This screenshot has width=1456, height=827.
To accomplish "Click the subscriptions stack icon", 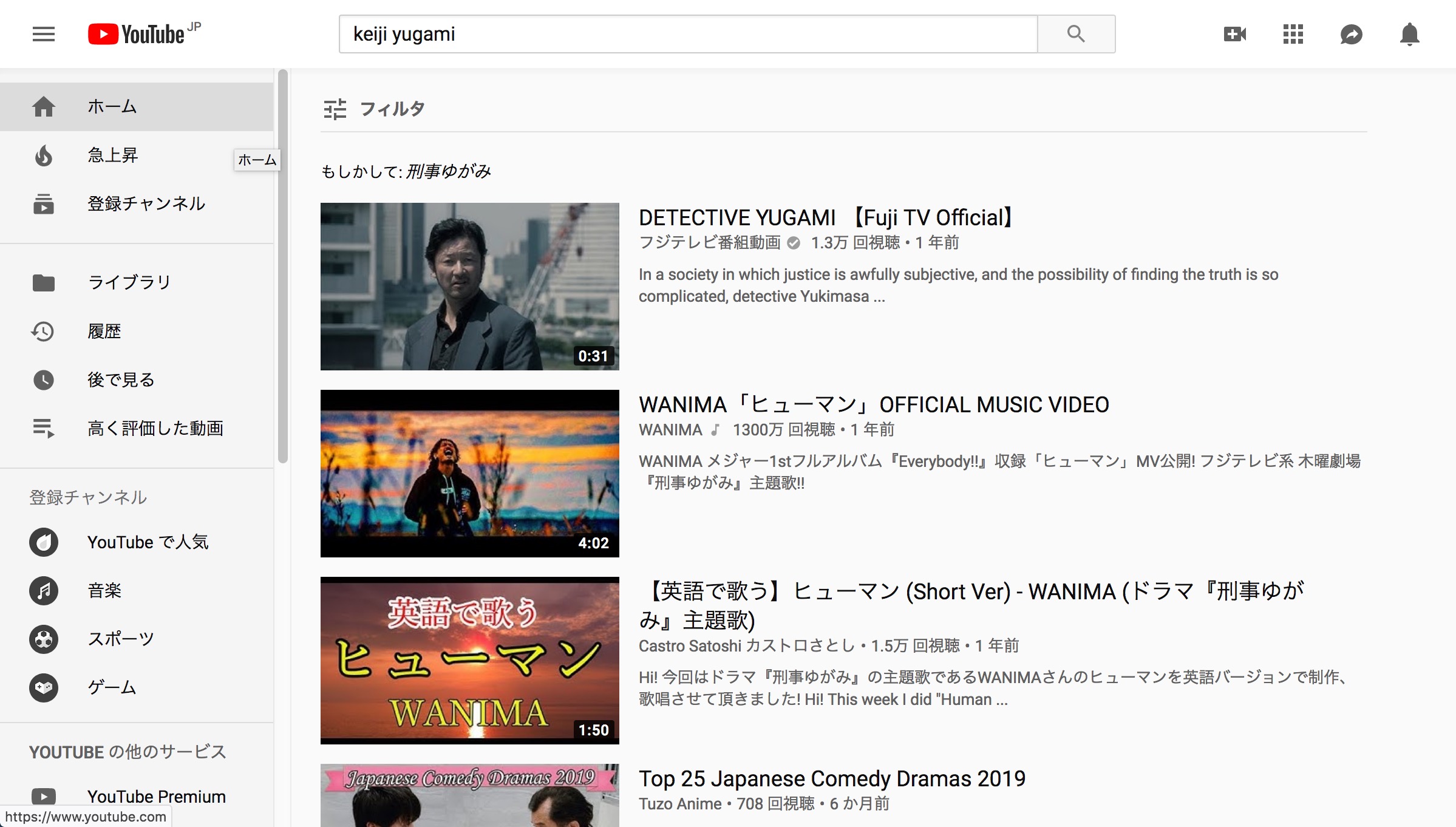I will 44,204.
